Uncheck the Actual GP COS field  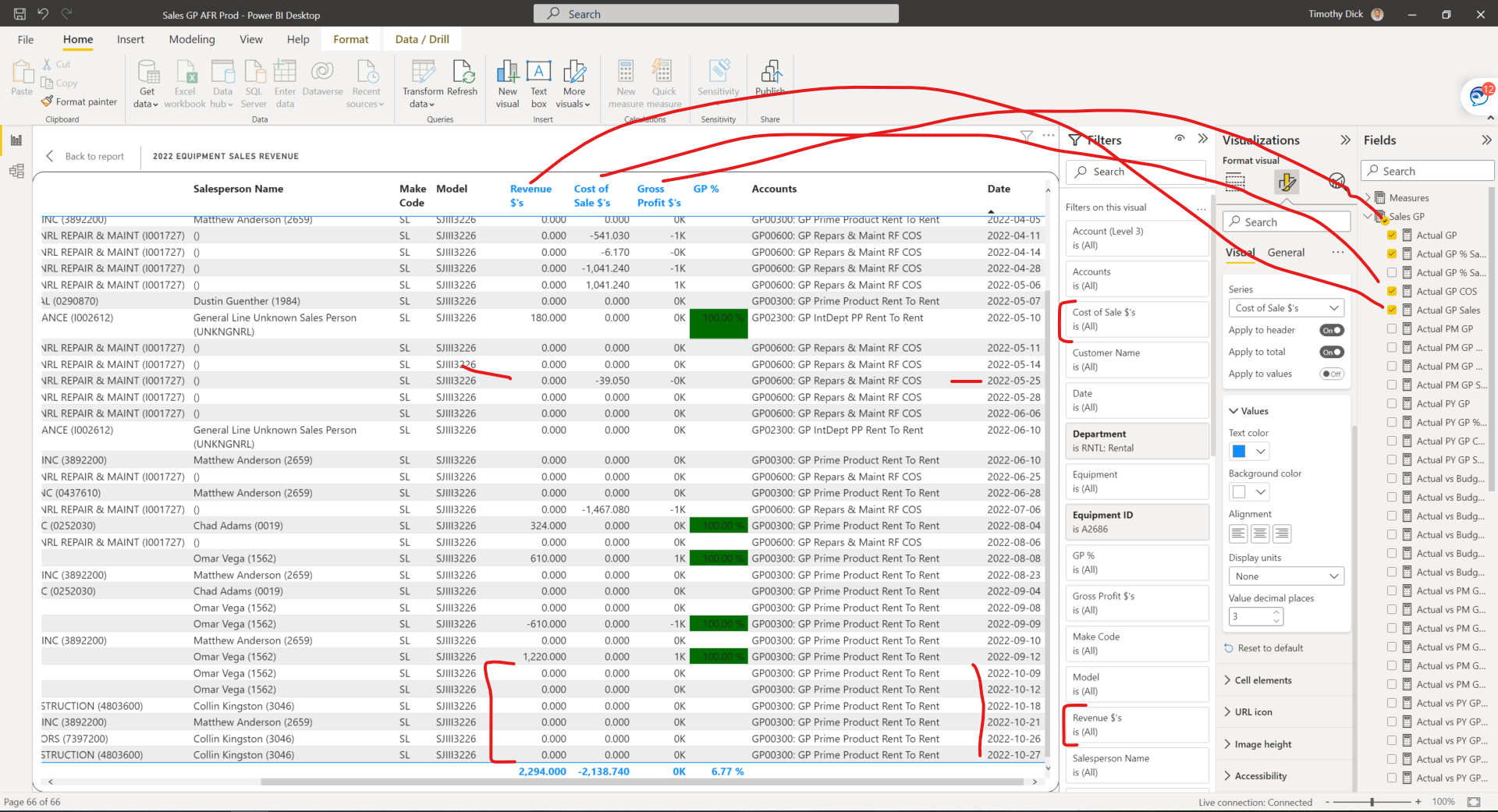1392,291
